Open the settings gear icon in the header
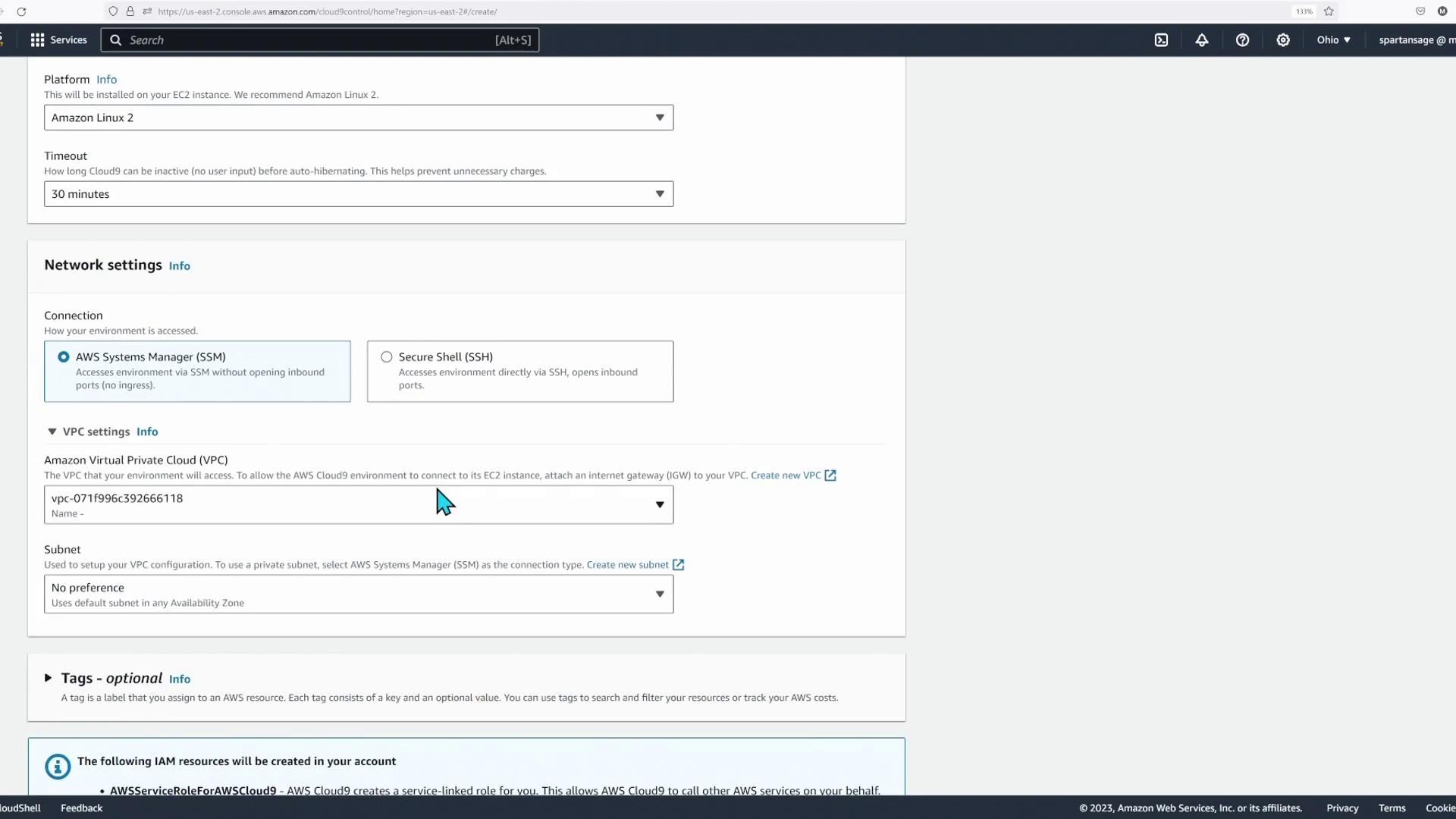The width and height of the screenshot is (1456, 819). coord(1283,40)
